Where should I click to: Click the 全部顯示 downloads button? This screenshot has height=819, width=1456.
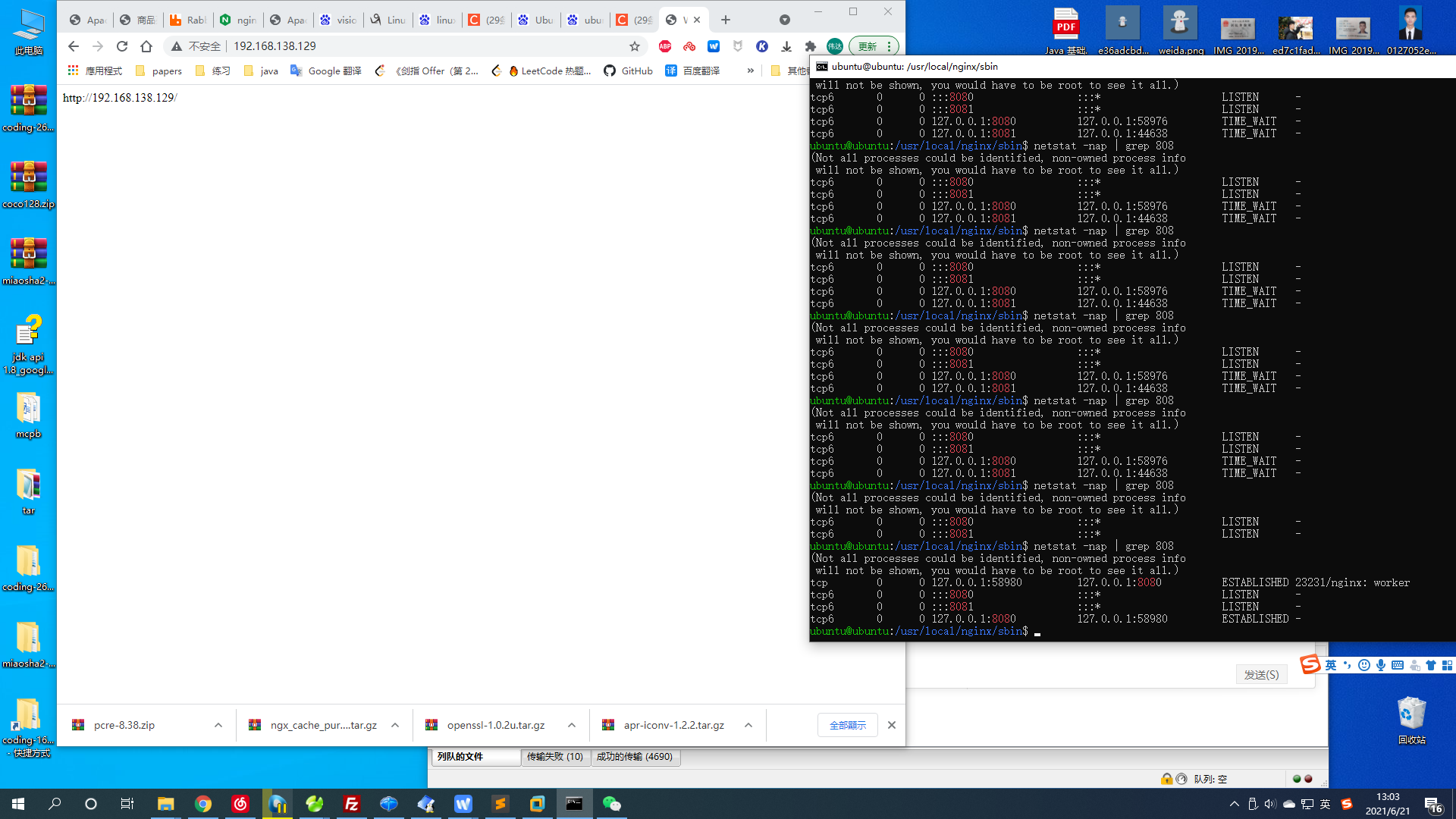[847, 725]
